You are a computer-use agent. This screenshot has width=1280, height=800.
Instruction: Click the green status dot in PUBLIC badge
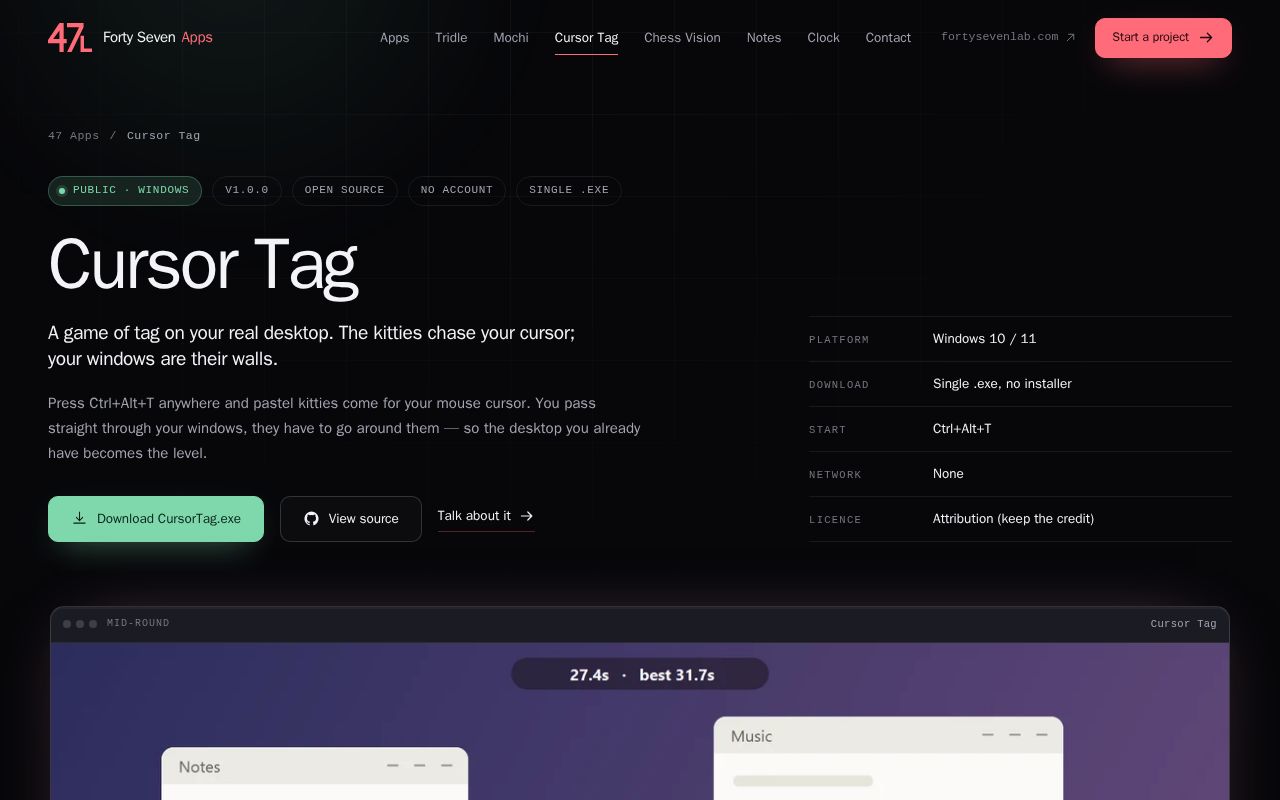62,191
